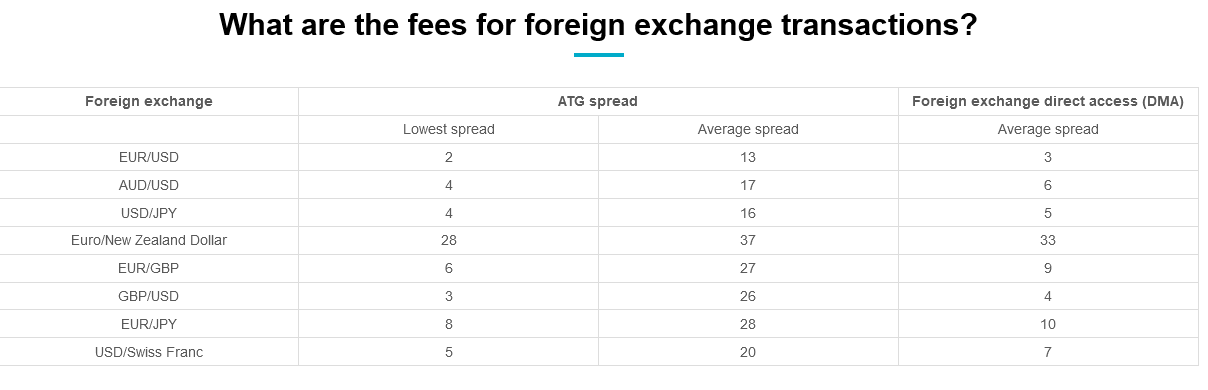
Task: Click the Lowest spread subheader
Action: coord(449,129)
